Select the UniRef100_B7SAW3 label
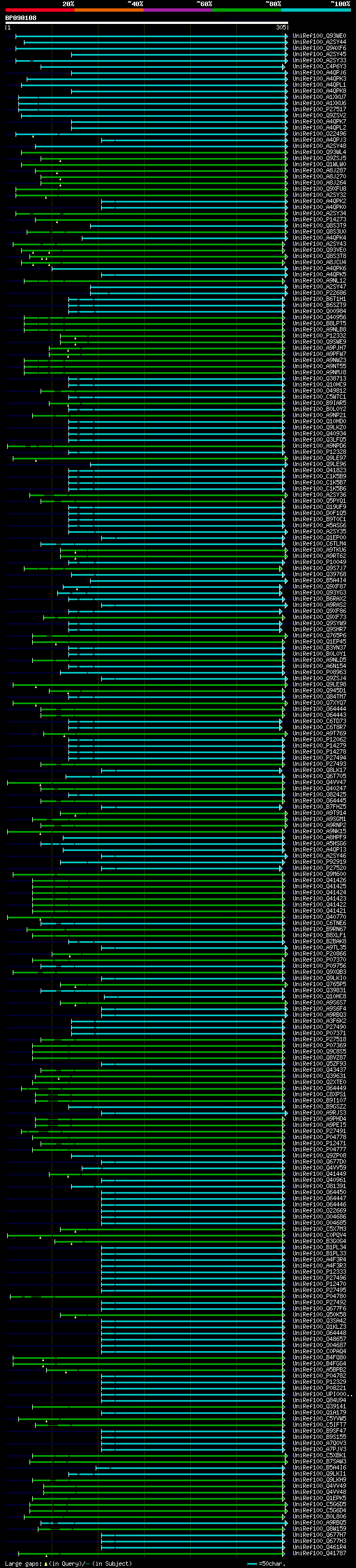This screenshot has width=356, height=1568. tap(319, 1461)
